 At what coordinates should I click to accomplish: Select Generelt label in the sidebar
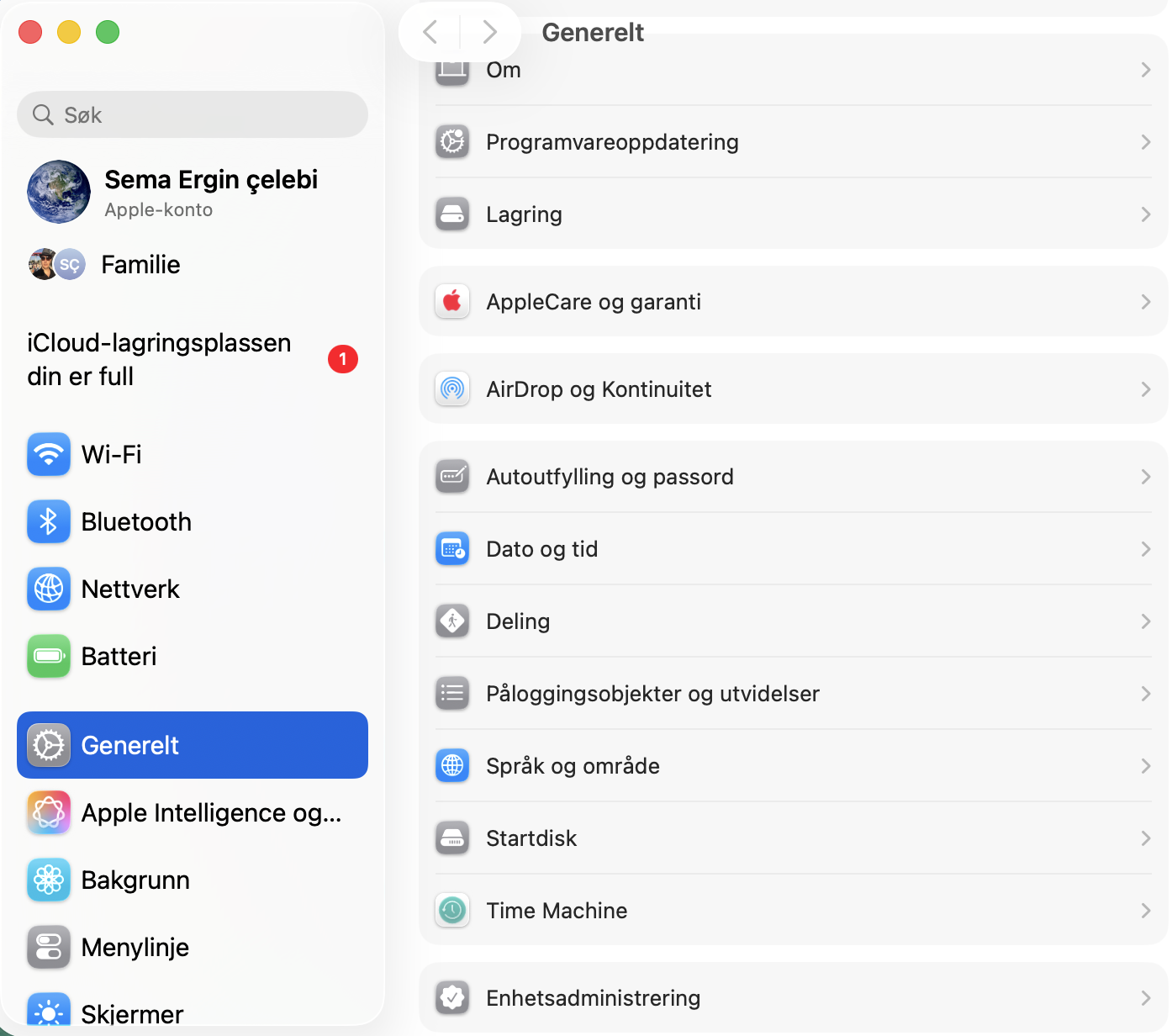130,745
